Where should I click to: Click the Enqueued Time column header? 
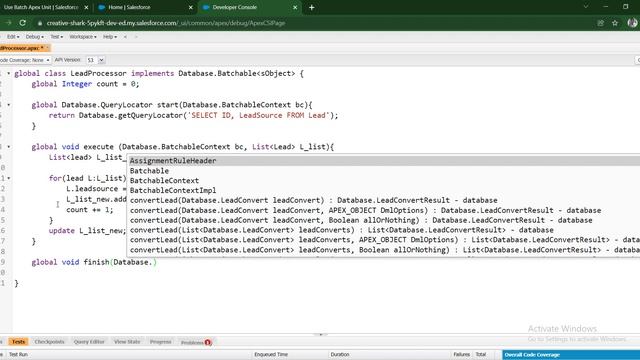click(x=271, y=355)
